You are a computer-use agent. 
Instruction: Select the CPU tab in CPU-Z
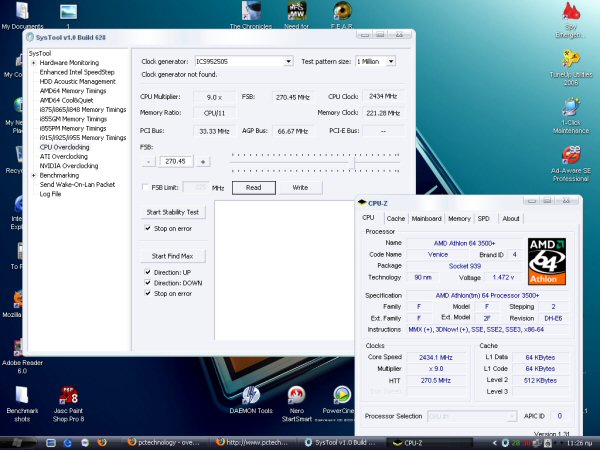(368, 218)
